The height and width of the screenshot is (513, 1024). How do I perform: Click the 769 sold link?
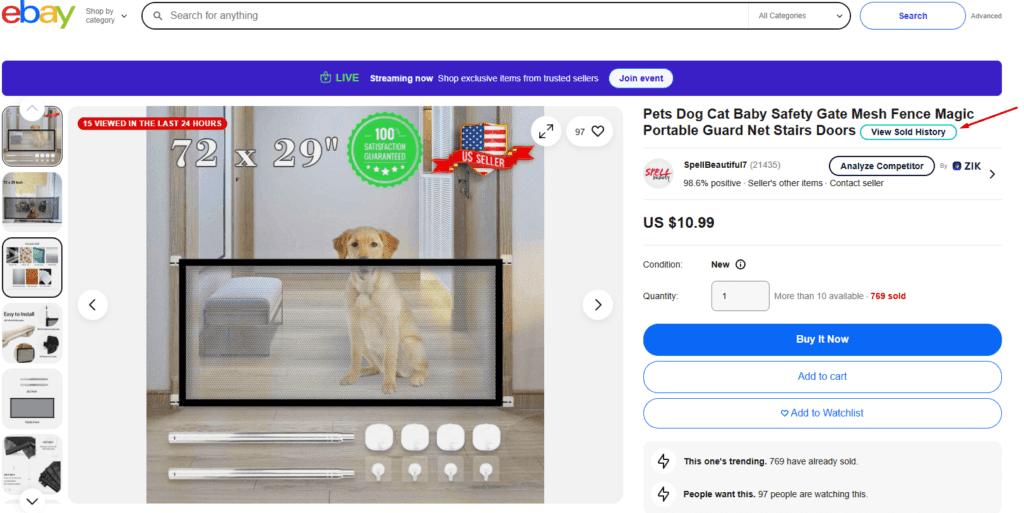888,296
